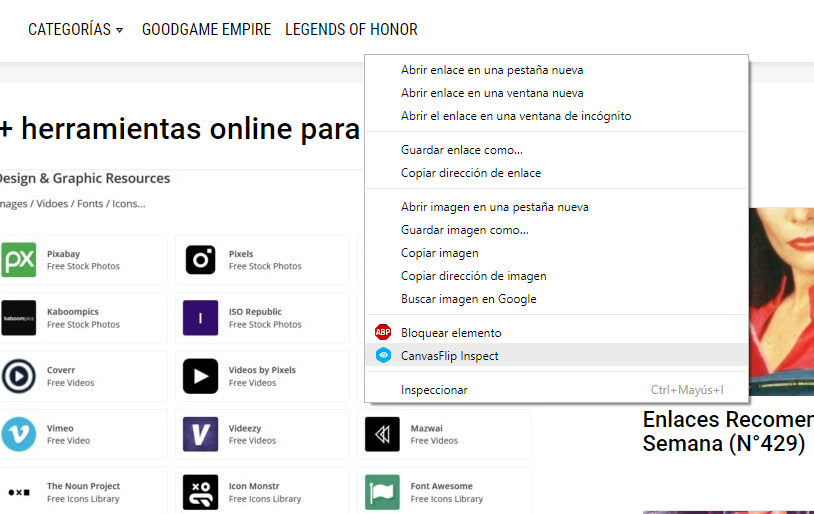
Task: Click the Pixabay title text
Action: pyautogui.click(x=63, y=254)
